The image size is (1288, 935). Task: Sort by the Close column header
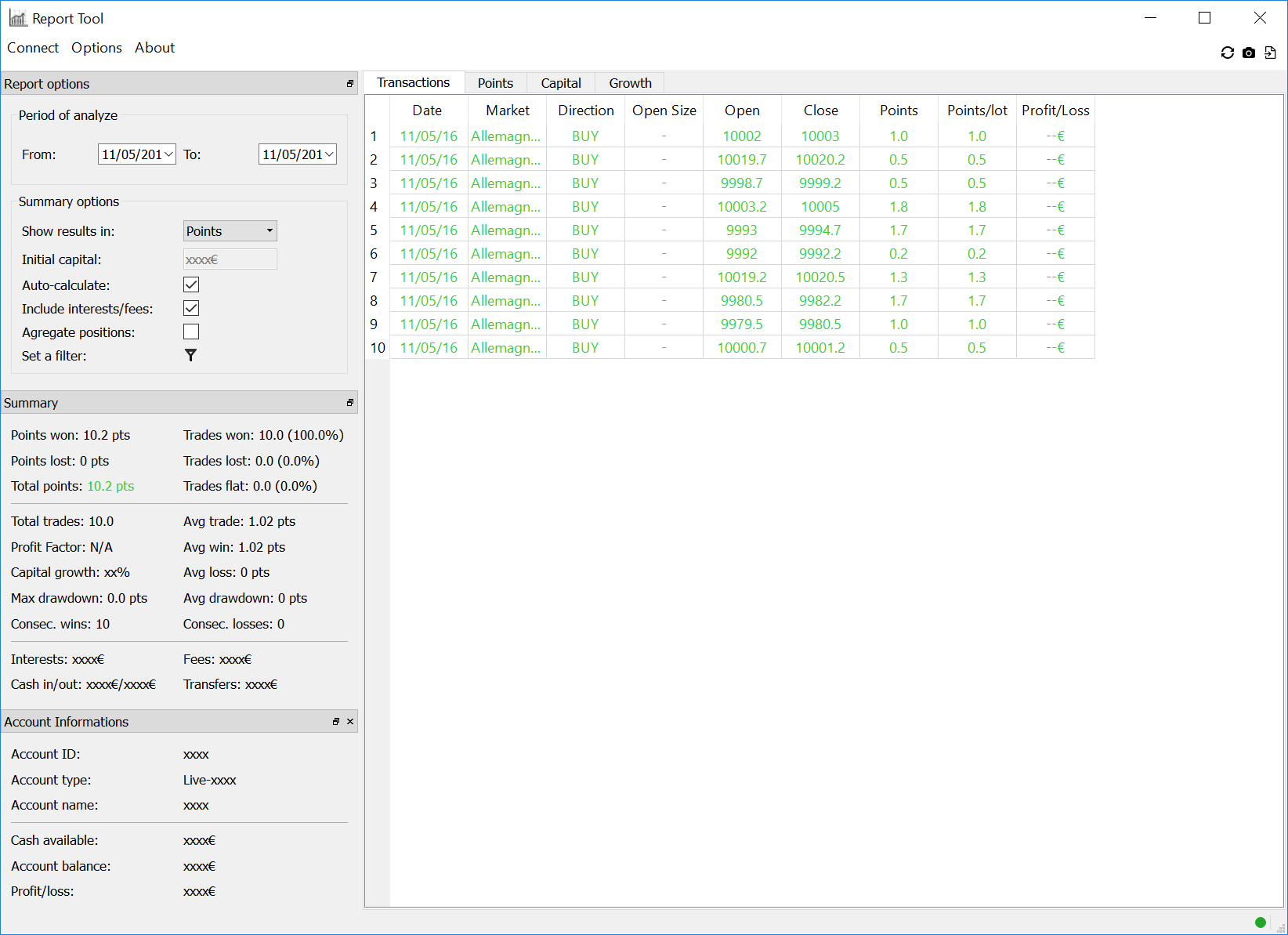pos(821,111)
